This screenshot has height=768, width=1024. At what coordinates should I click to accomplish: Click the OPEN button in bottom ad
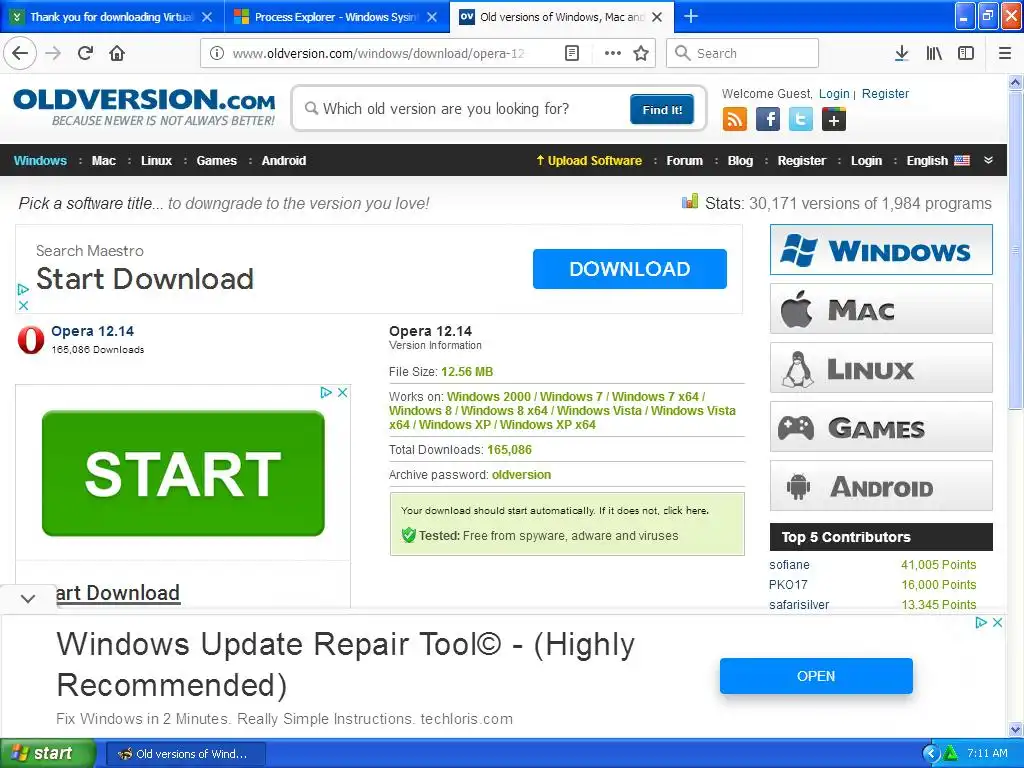pyautogui.click(x=816, y=676)
